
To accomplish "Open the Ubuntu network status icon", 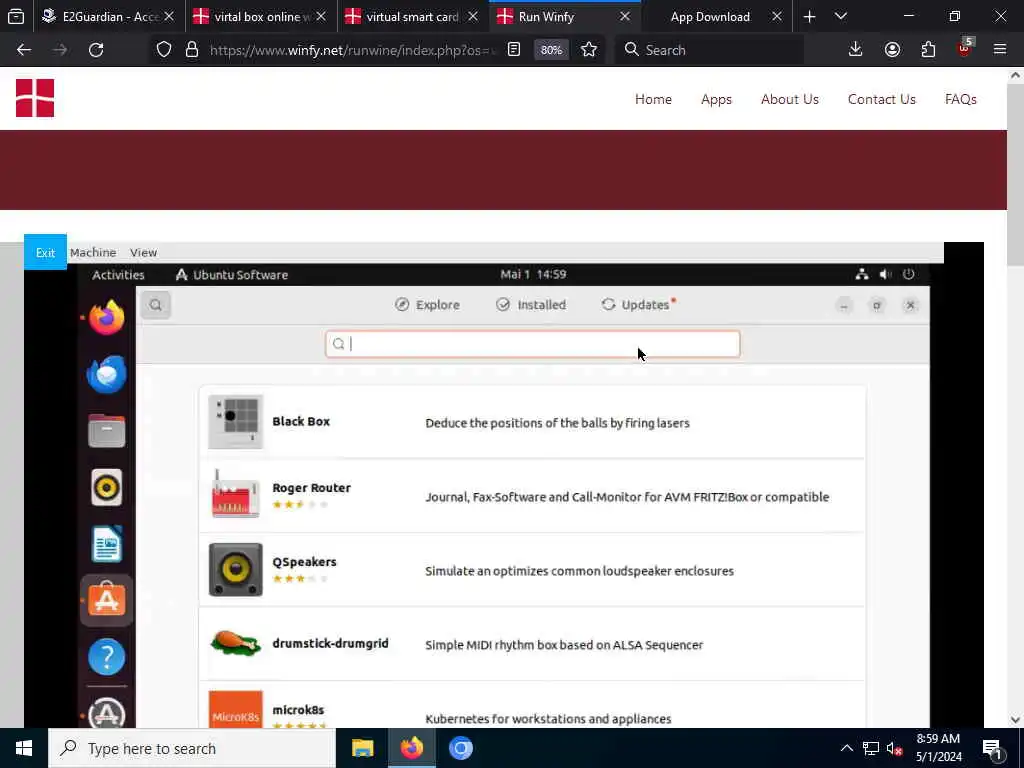I will click(862, 274).
